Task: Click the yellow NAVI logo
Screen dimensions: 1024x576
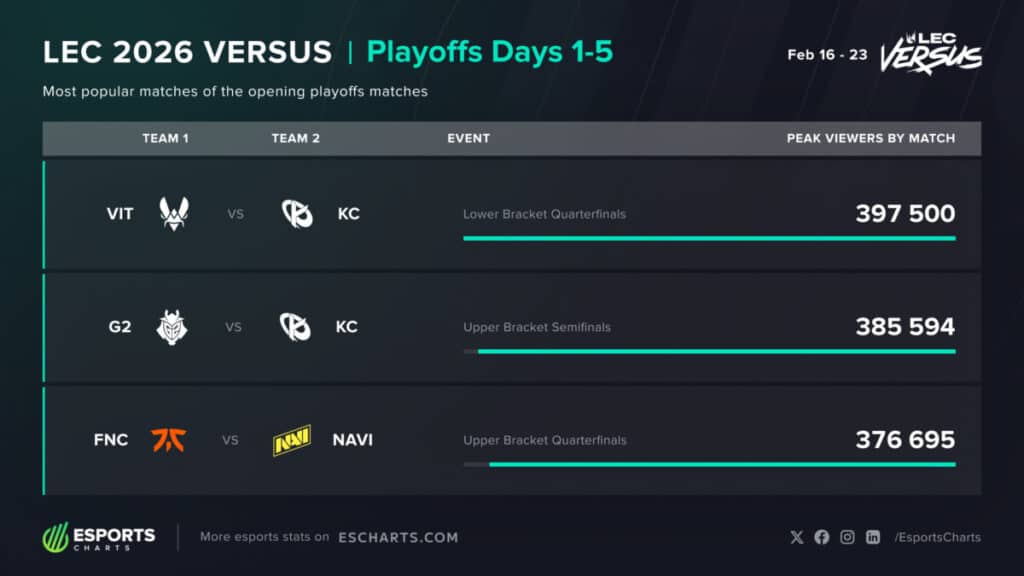Action: (292, 440)
